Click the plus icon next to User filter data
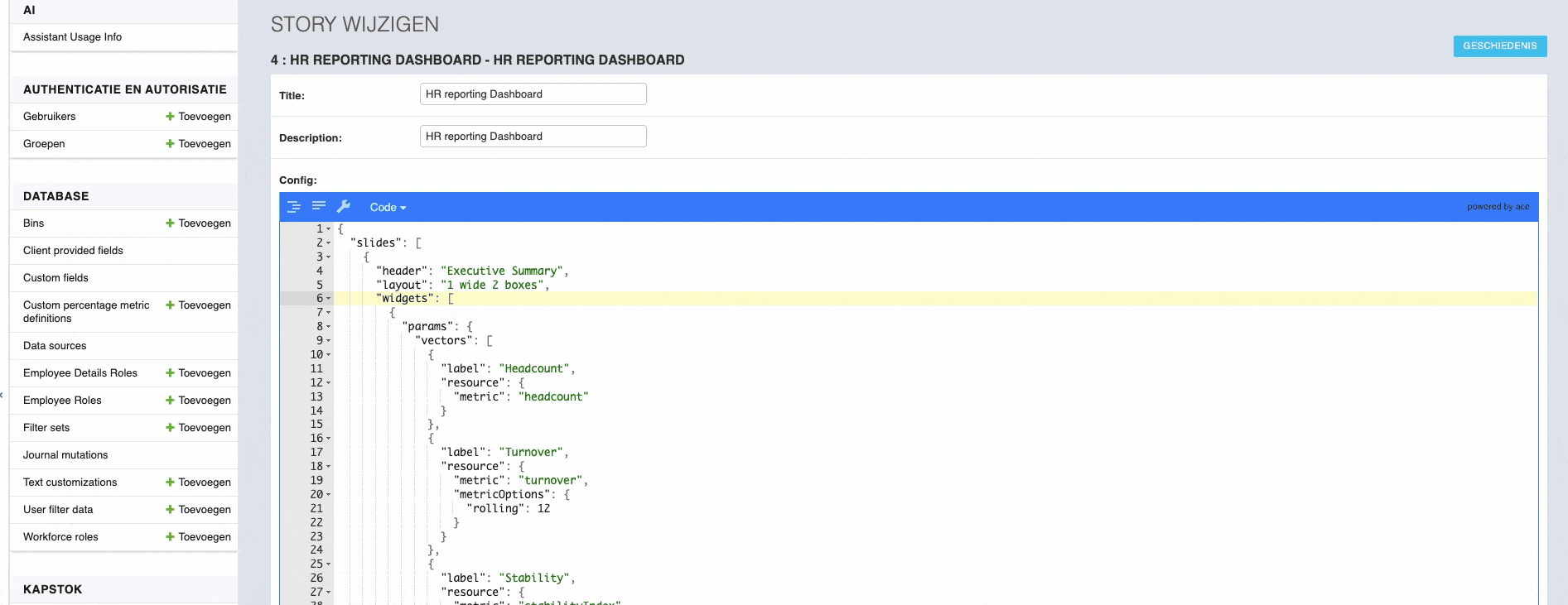1568x605 pixels. (x=170, y=510)
